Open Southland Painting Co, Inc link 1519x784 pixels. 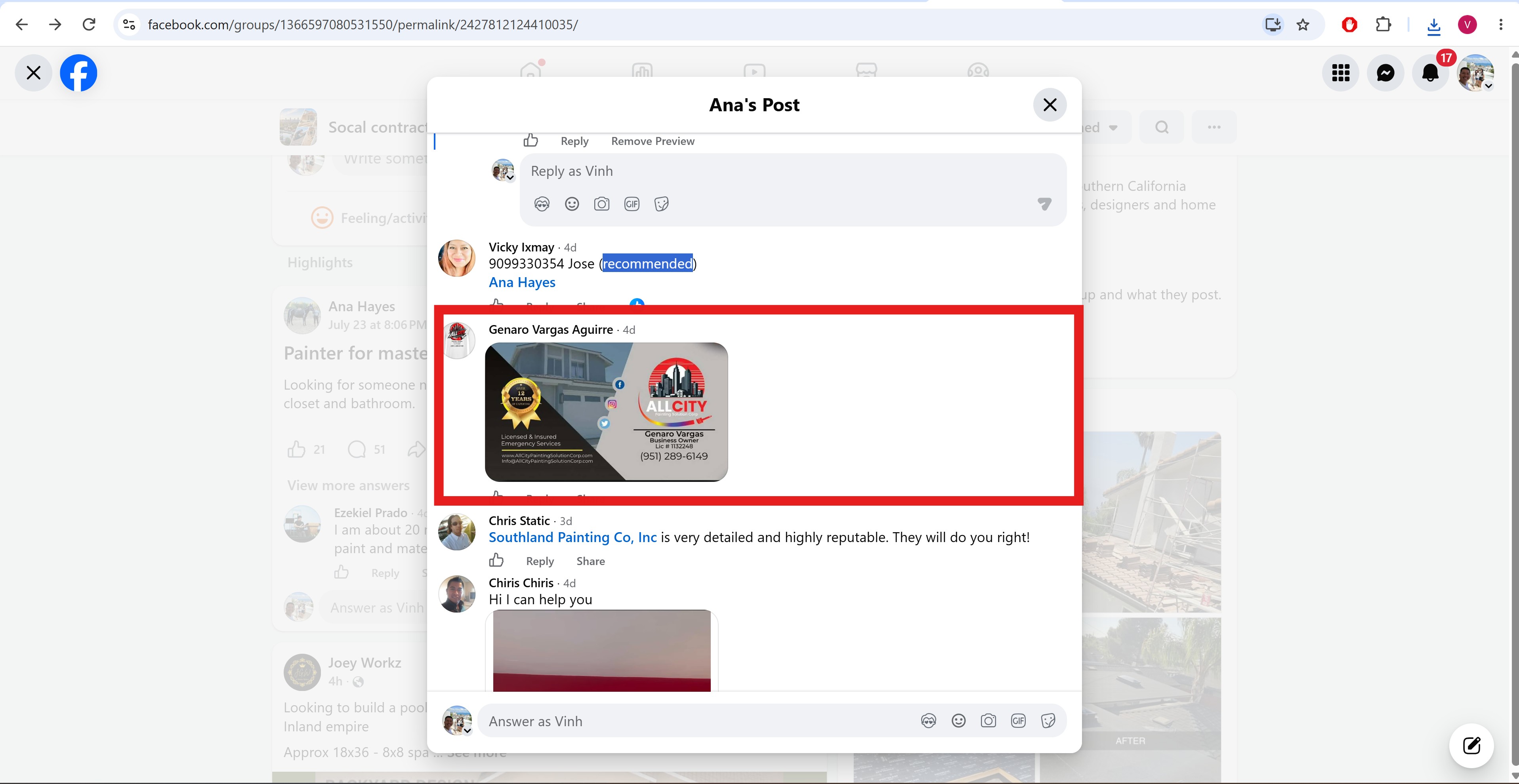[572, 538]
